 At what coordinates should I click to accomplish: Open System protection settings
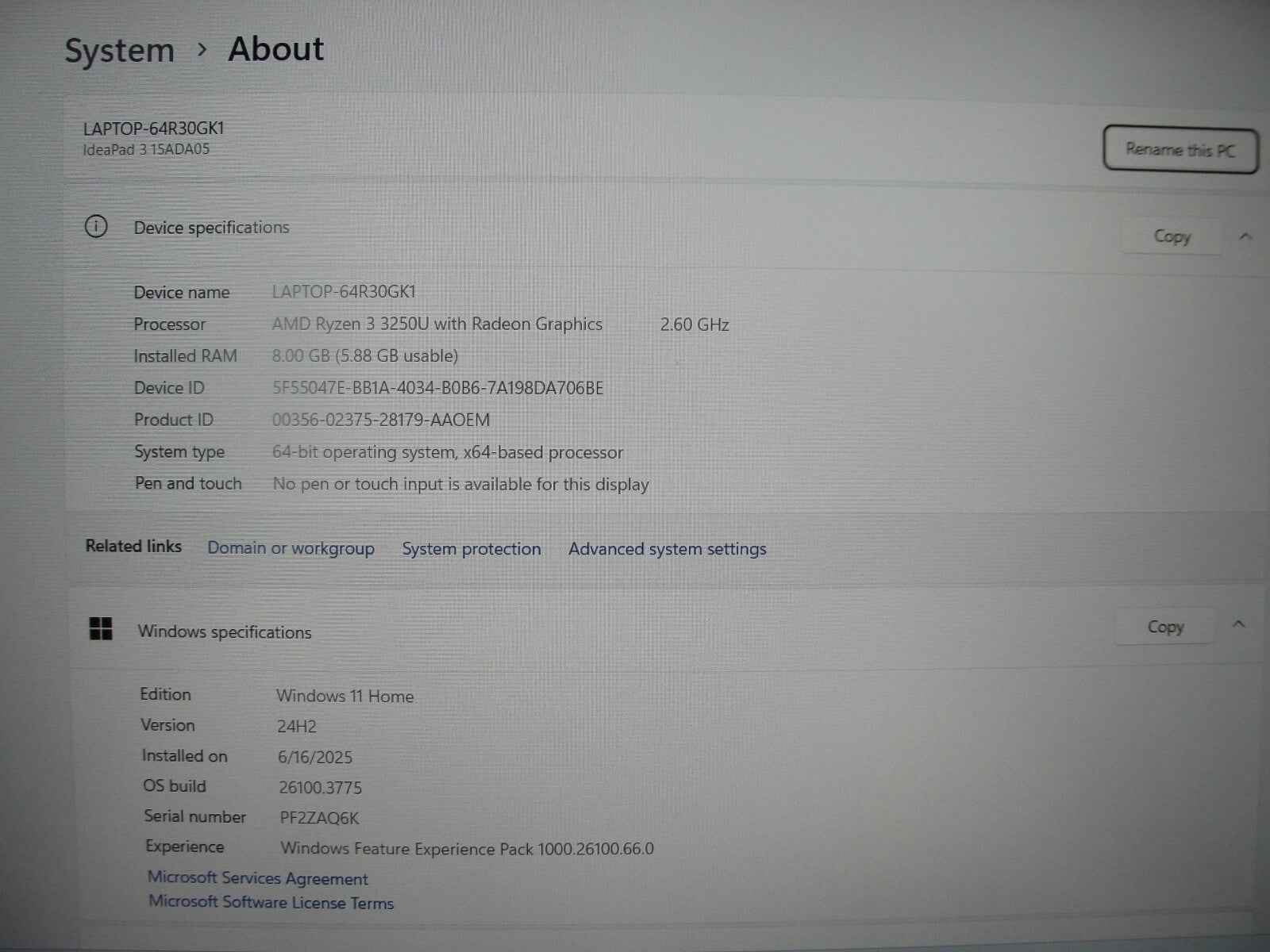(x=471, y=548)
